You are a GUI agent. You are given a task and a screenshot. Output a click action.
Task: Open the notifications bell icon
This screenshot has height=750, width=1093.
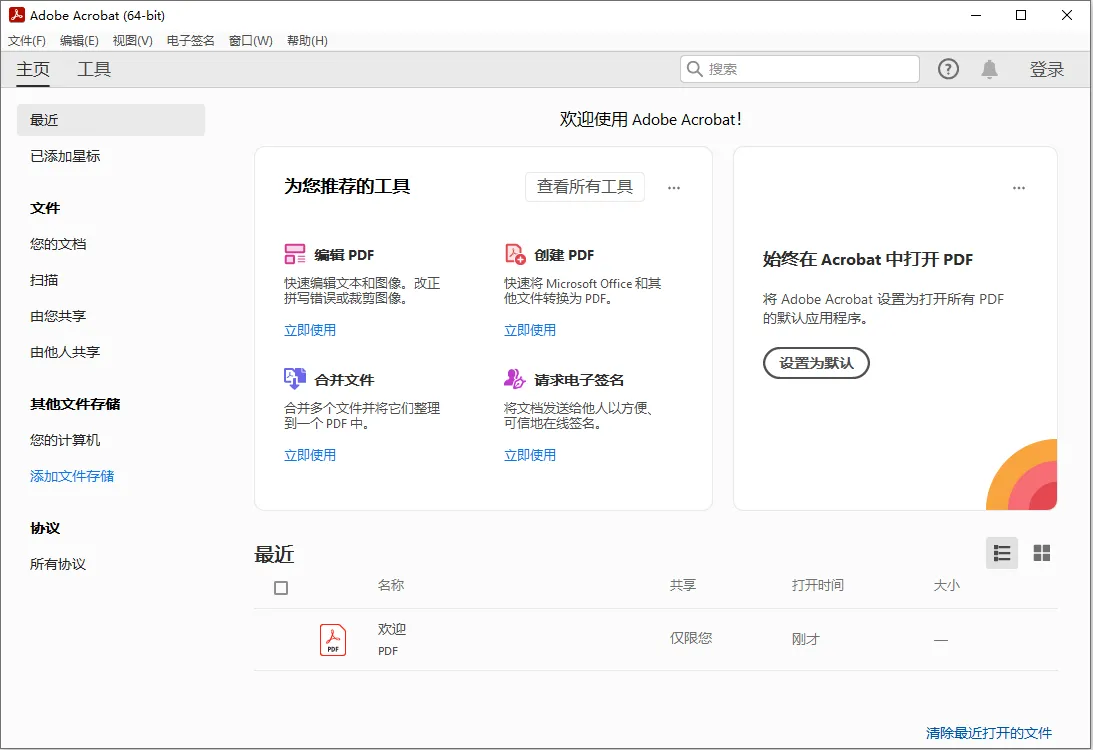989,69
